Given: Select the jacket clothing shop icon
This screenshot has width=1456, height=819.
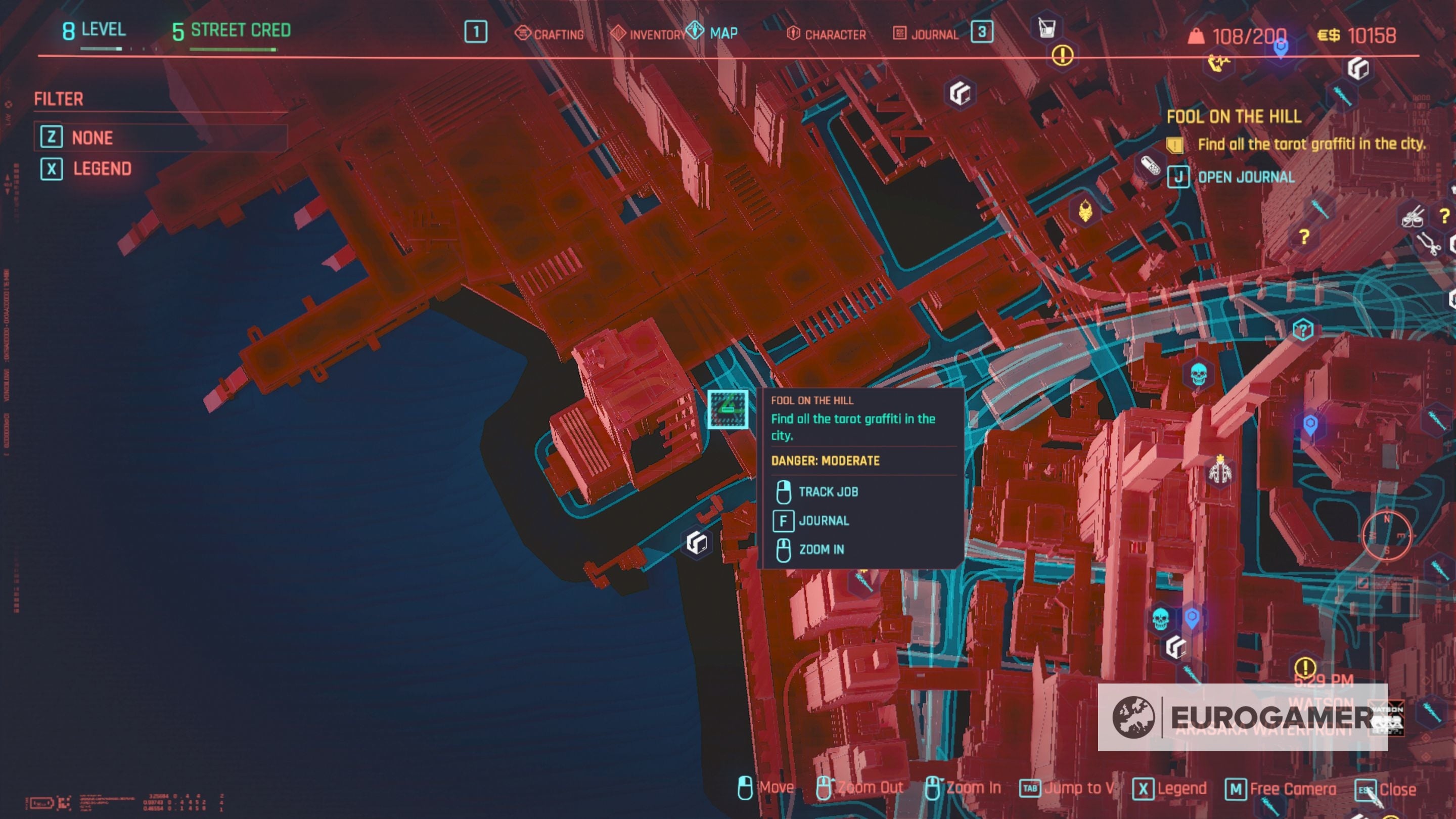Looking at the screenshot, I should coord(1220,470).
